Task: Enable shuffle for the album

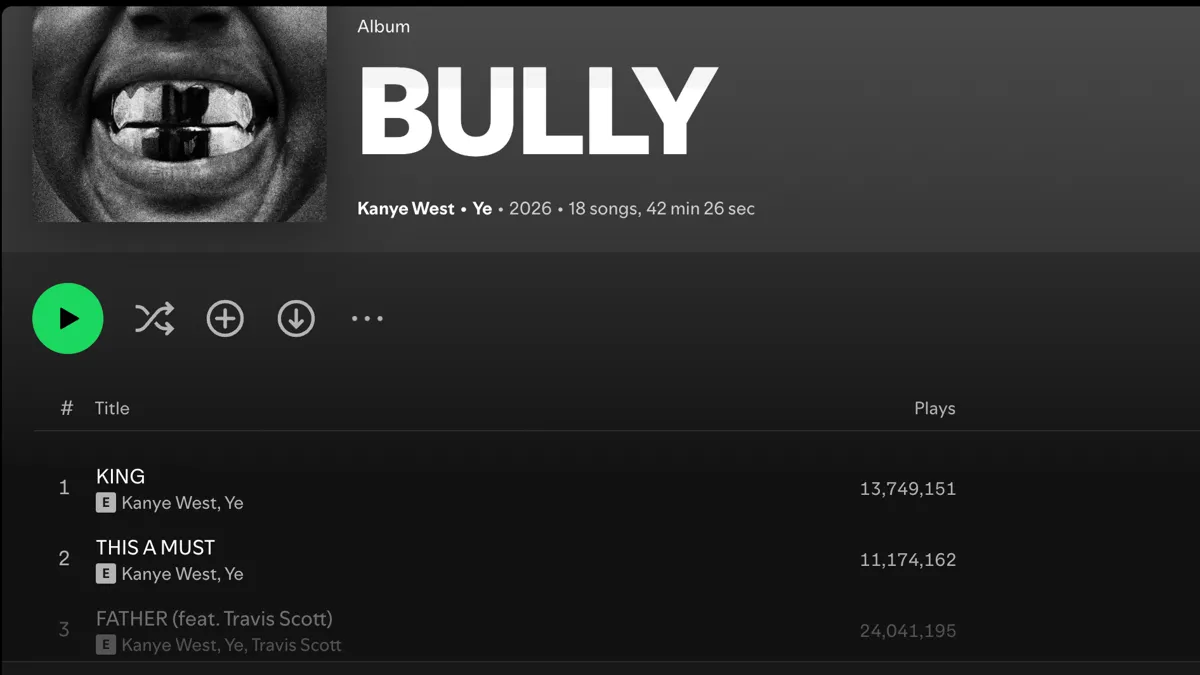Action: click(154, 319)
